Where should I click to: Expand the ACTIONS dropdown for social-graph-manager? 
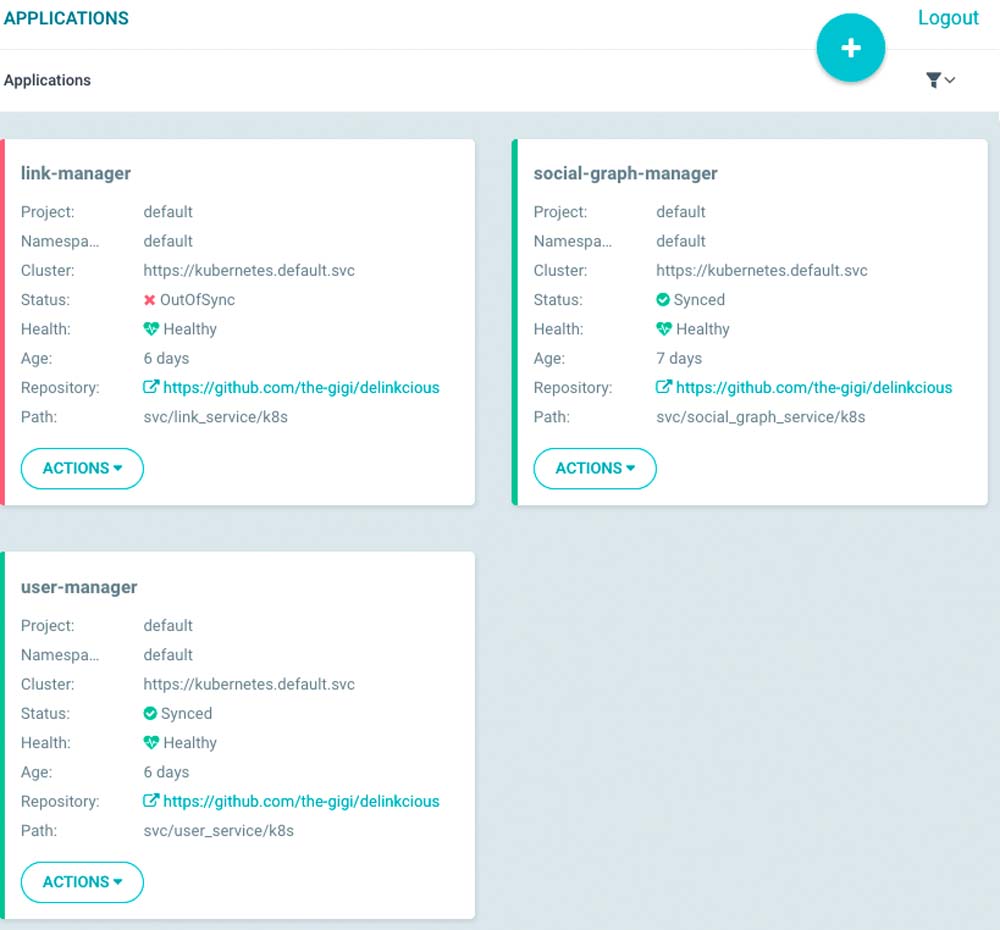595,468
